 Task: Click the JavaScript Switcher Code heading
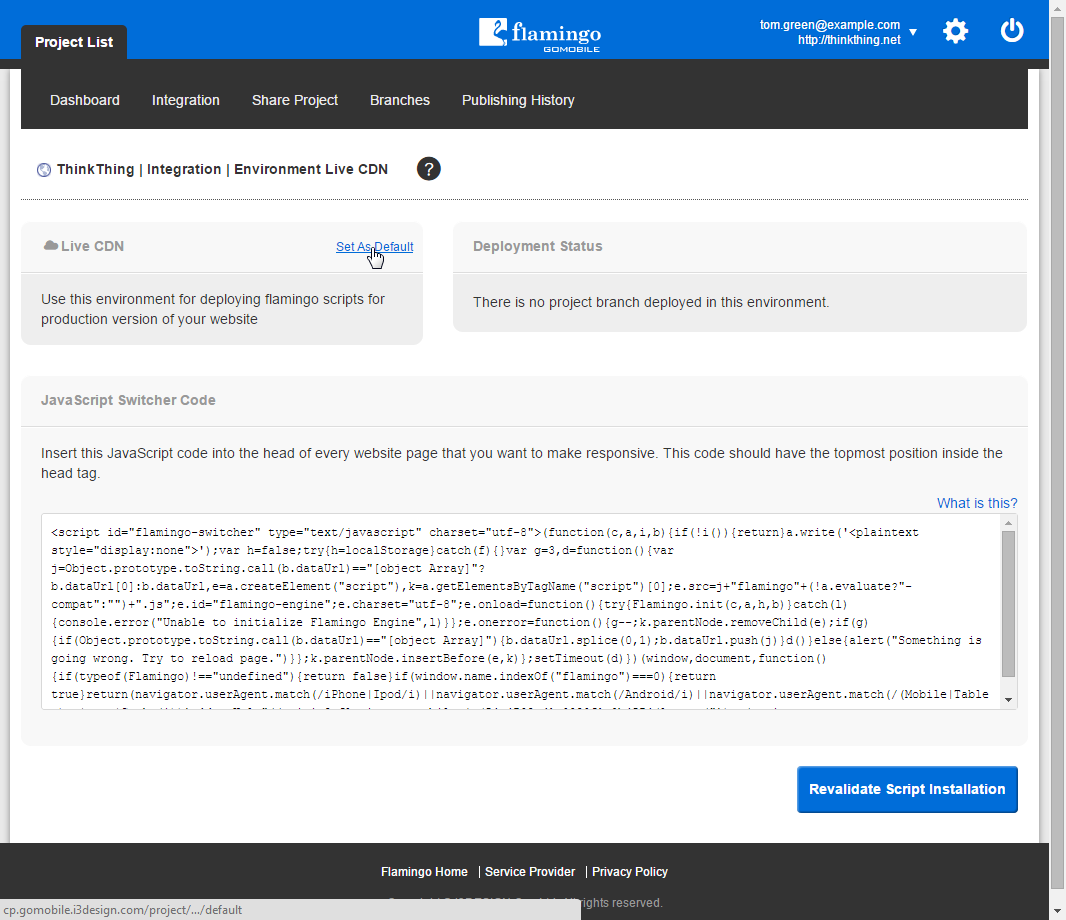[x=128, y=401]
